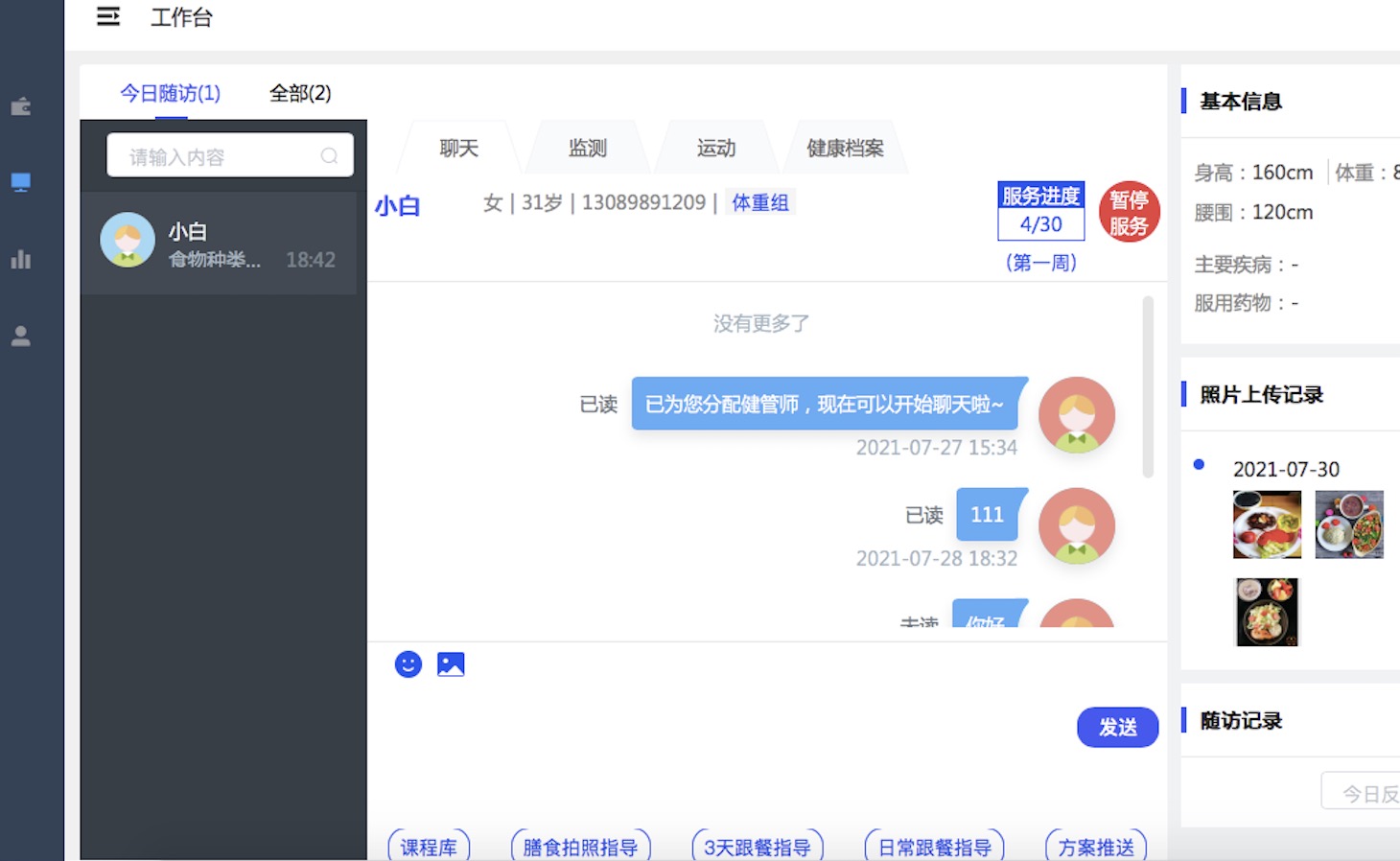Open the 聊天 tab

click(457, 148)
